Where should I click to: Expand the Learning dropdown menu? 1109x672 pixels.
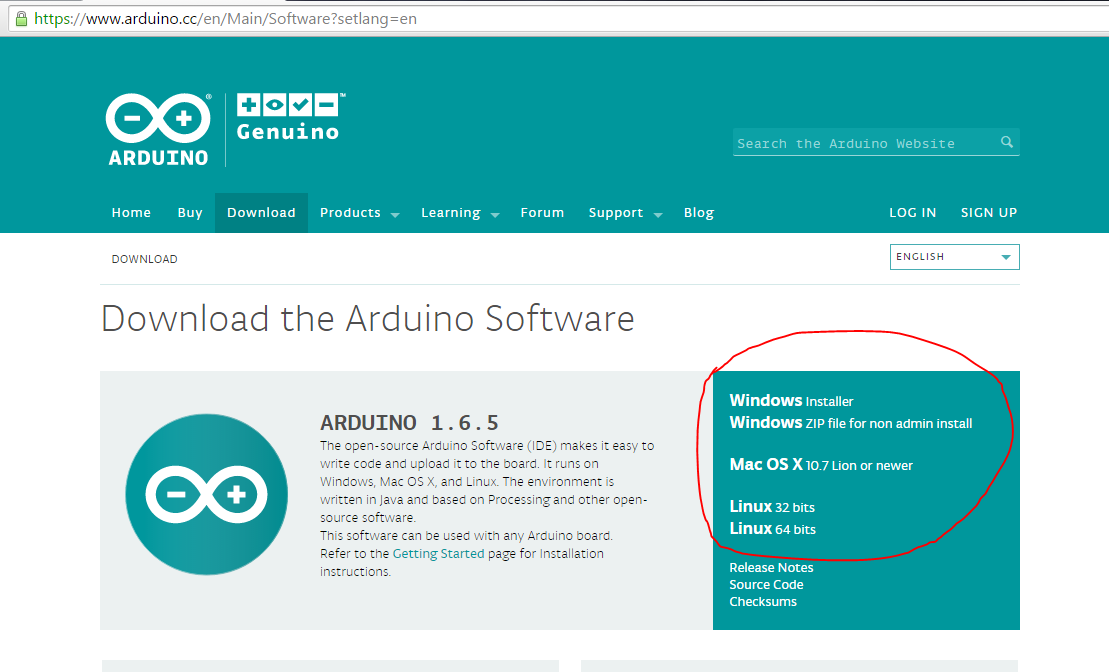(x=460, y=212)
